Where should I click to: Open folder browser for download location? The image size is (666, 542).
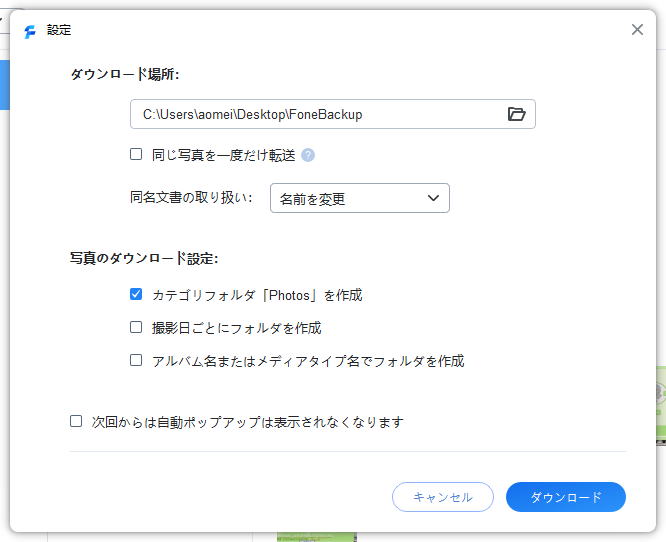pos(516,114)
